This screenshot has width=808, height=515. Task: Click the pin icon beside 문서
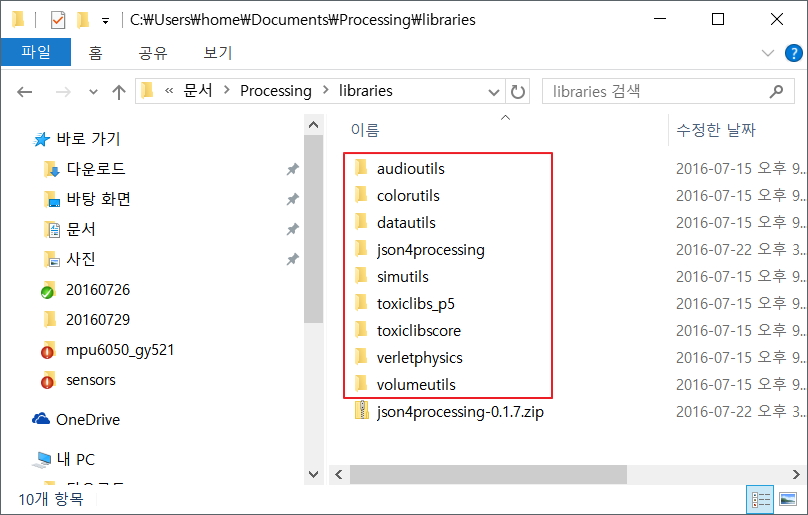[293, 229]
